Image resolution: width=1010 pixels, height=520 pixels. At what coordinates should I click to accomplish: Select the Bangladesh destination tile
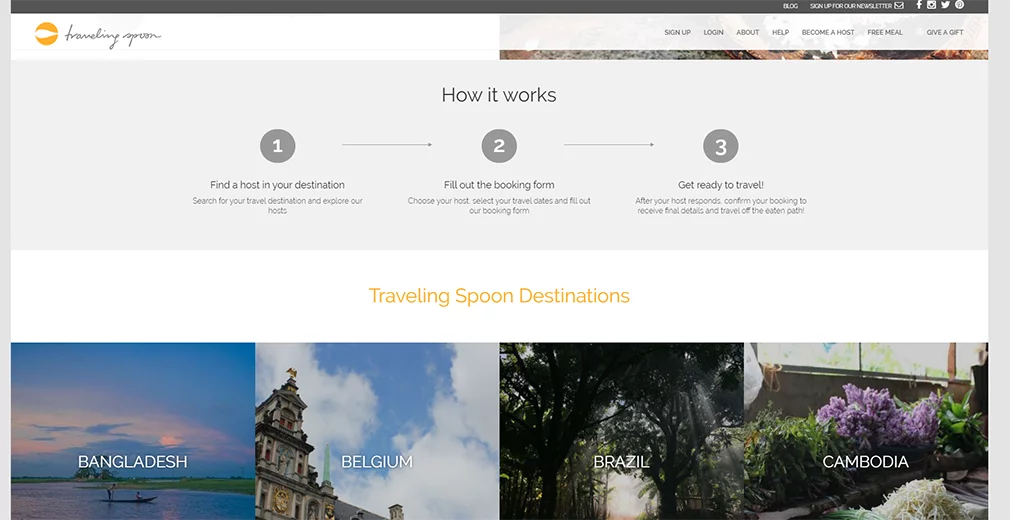pyautogui.click(x=133, y=431)
